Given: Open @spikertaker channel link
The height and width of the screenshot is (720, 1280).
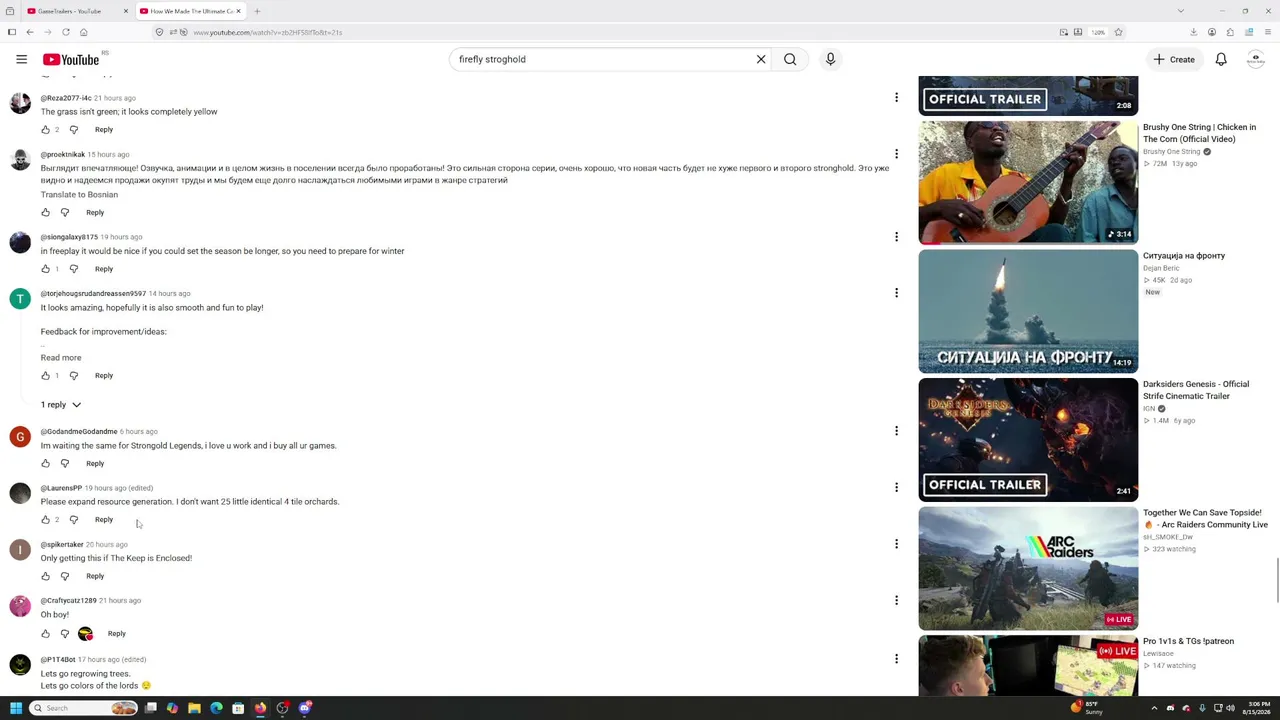Looking at the screenshot, I should (x=62, y=545).
